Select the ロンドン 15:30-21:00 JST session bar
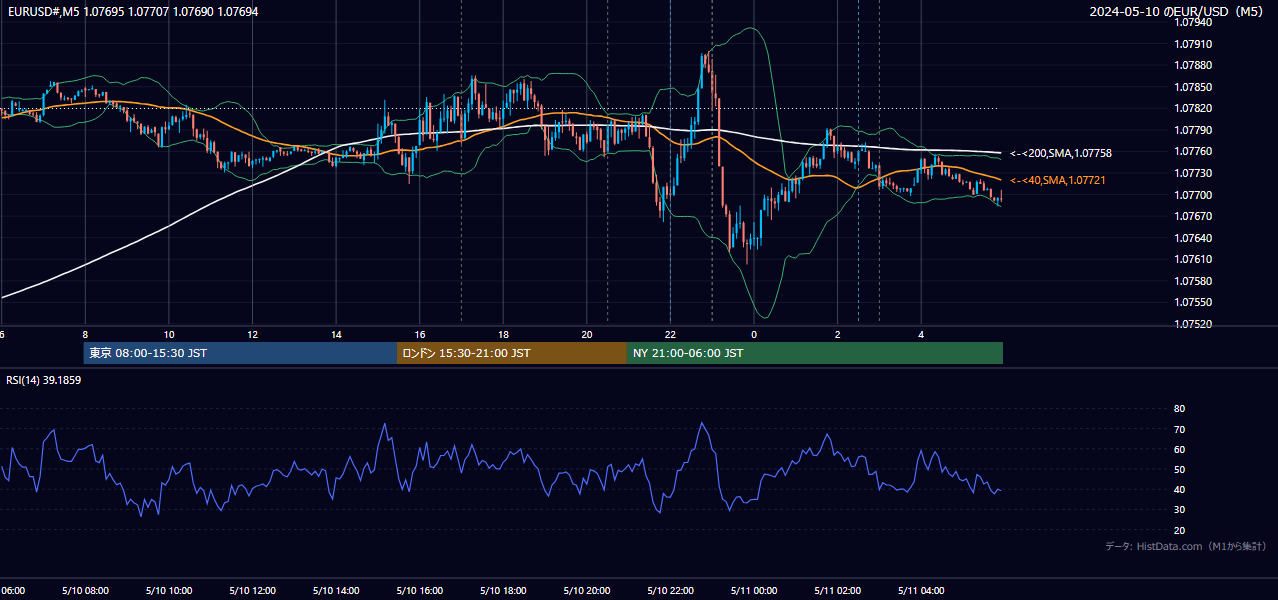 click(x=512, y=353)
